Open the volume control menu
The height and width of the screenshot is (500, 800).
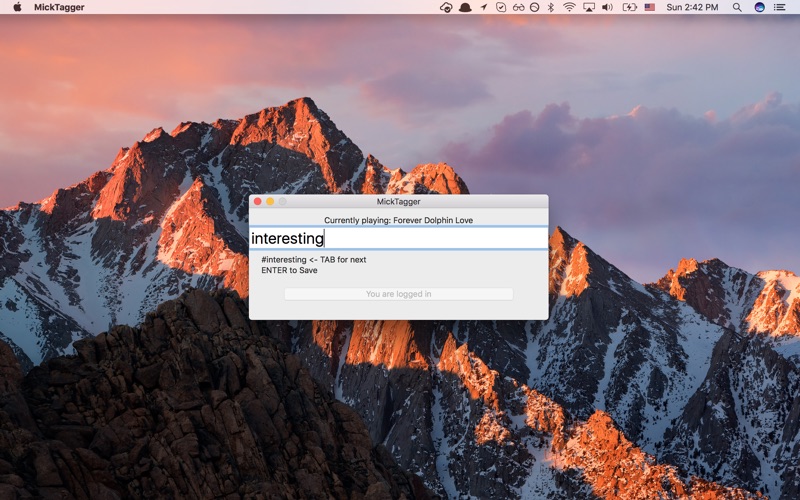(607, 7)
